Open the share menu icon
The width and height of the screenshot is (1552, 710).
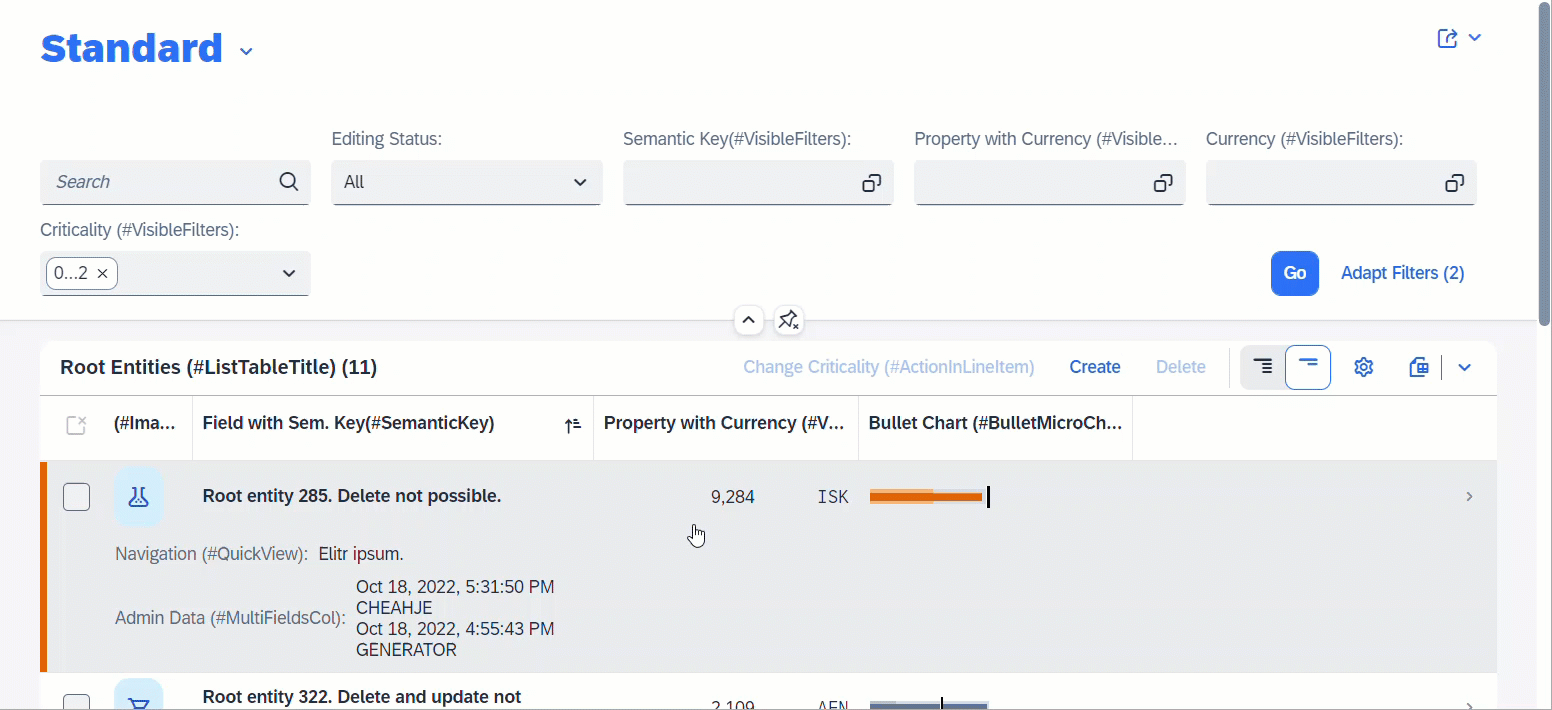click(x=1447, y=38)
